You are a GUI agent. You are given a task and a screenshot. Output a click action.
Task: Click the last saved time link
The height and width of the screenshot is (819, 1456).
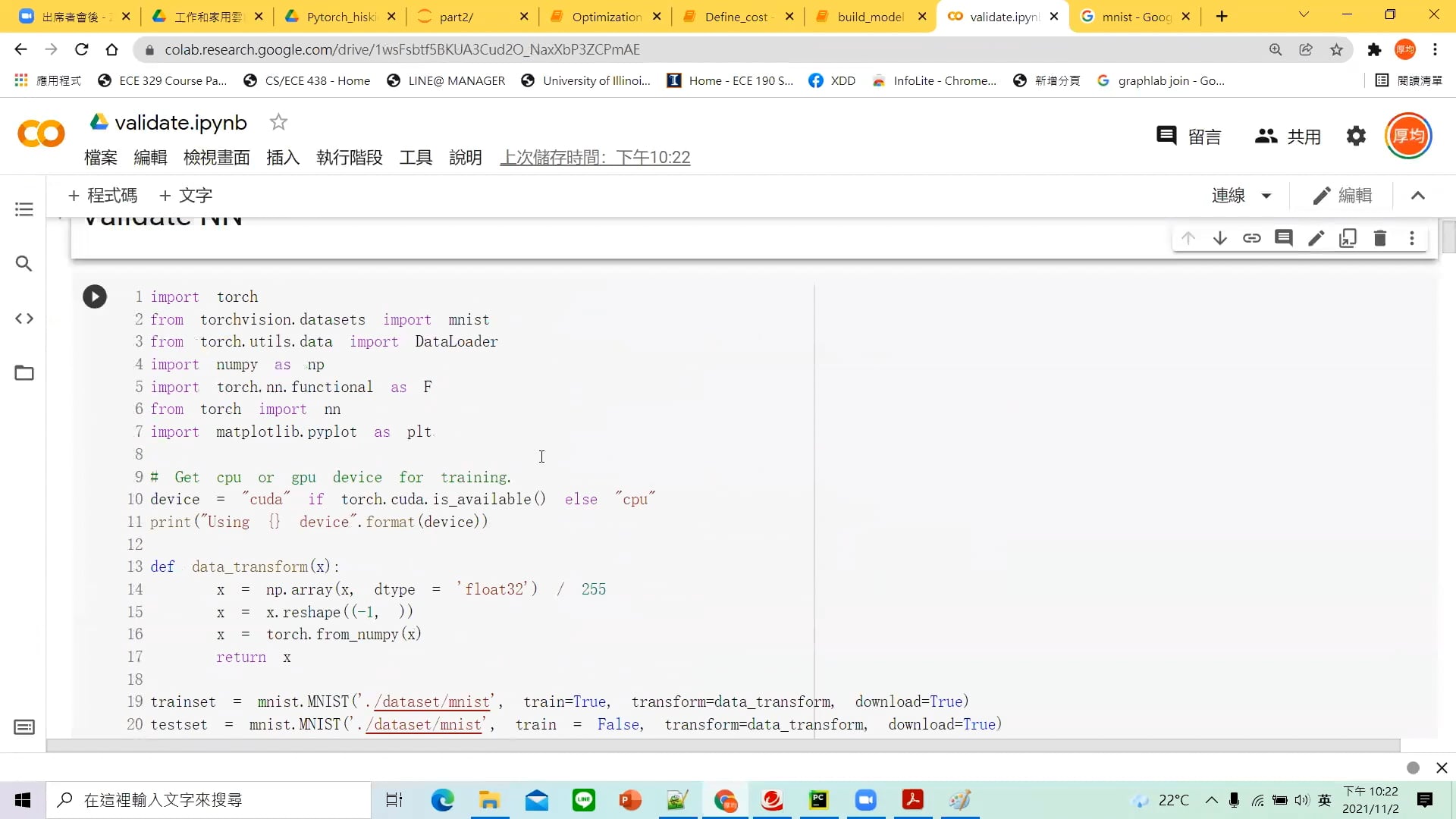point(595,158)
